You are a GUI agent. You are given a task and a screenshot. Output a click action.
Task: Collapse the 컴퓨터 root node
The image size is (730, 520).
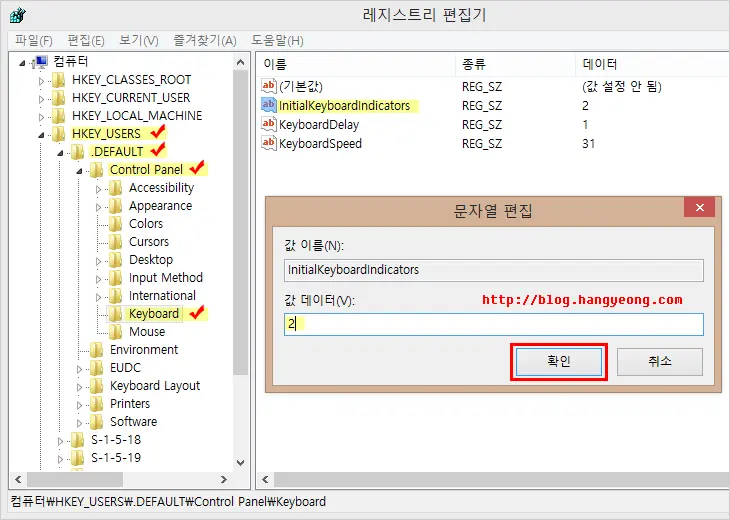[22, 63]
